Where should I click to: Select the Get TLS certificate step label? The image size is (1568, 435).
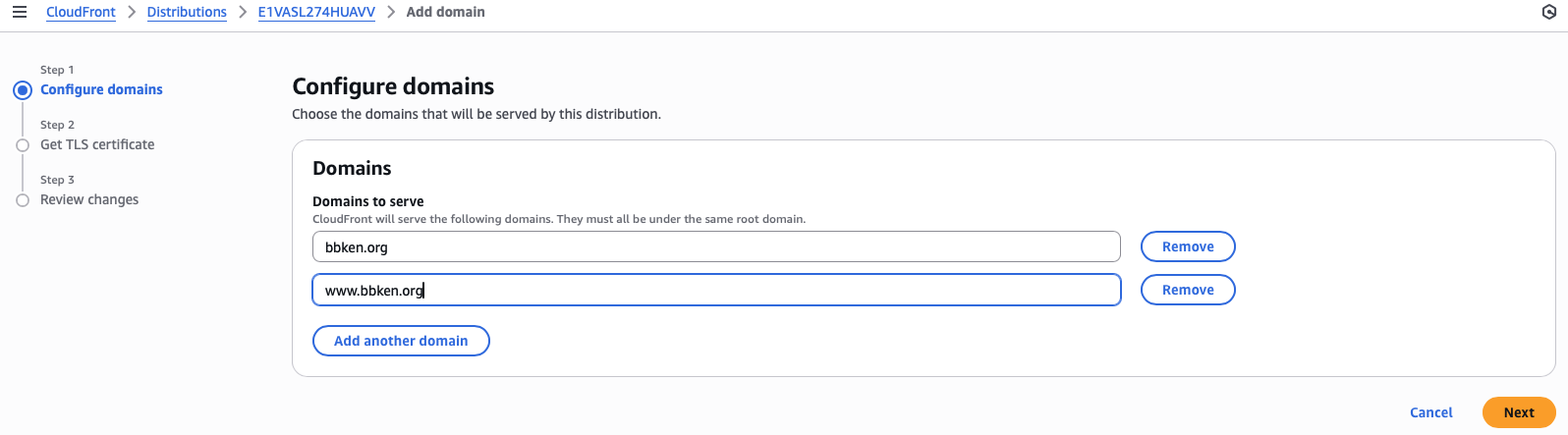pos(97,144)
